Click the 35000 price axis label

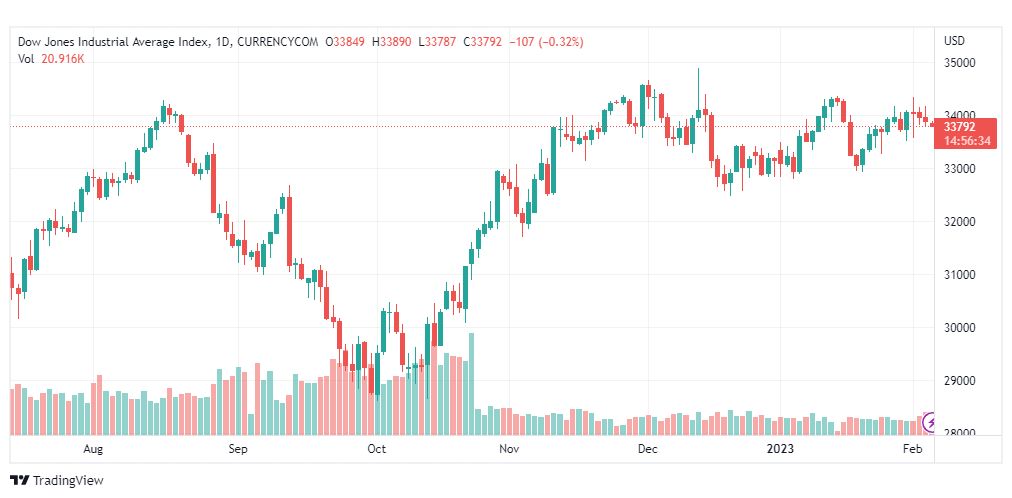pos(960,63)
